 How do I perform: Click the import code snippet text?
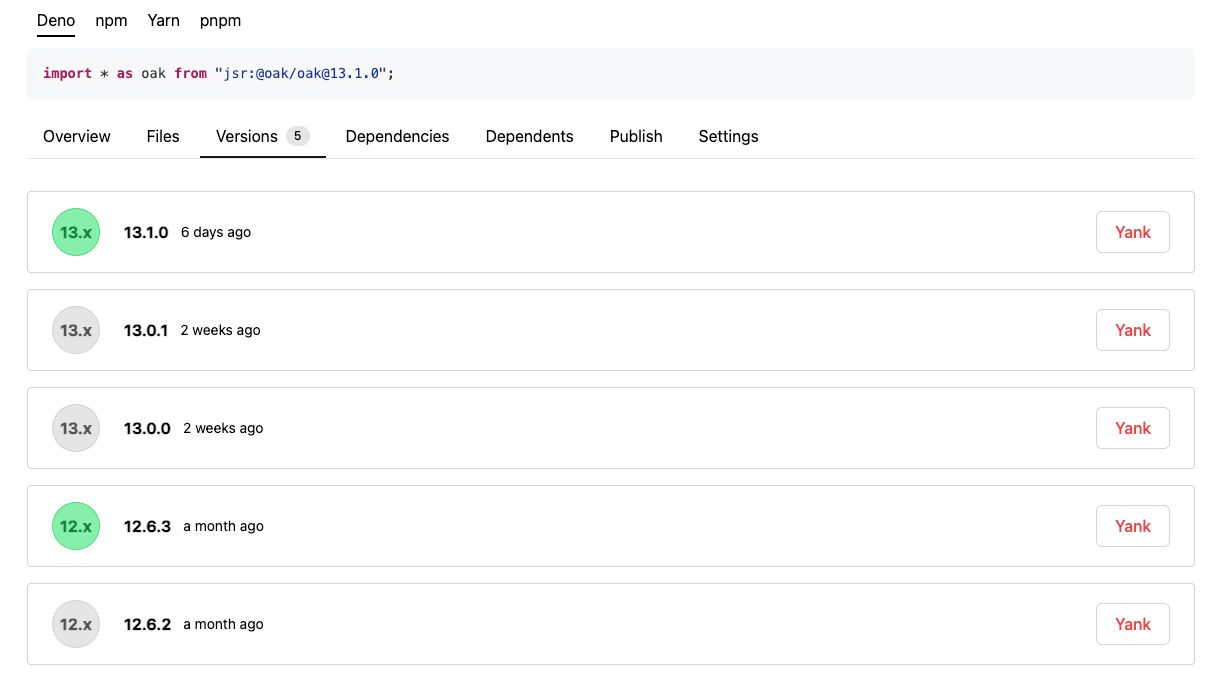point(219,74)
